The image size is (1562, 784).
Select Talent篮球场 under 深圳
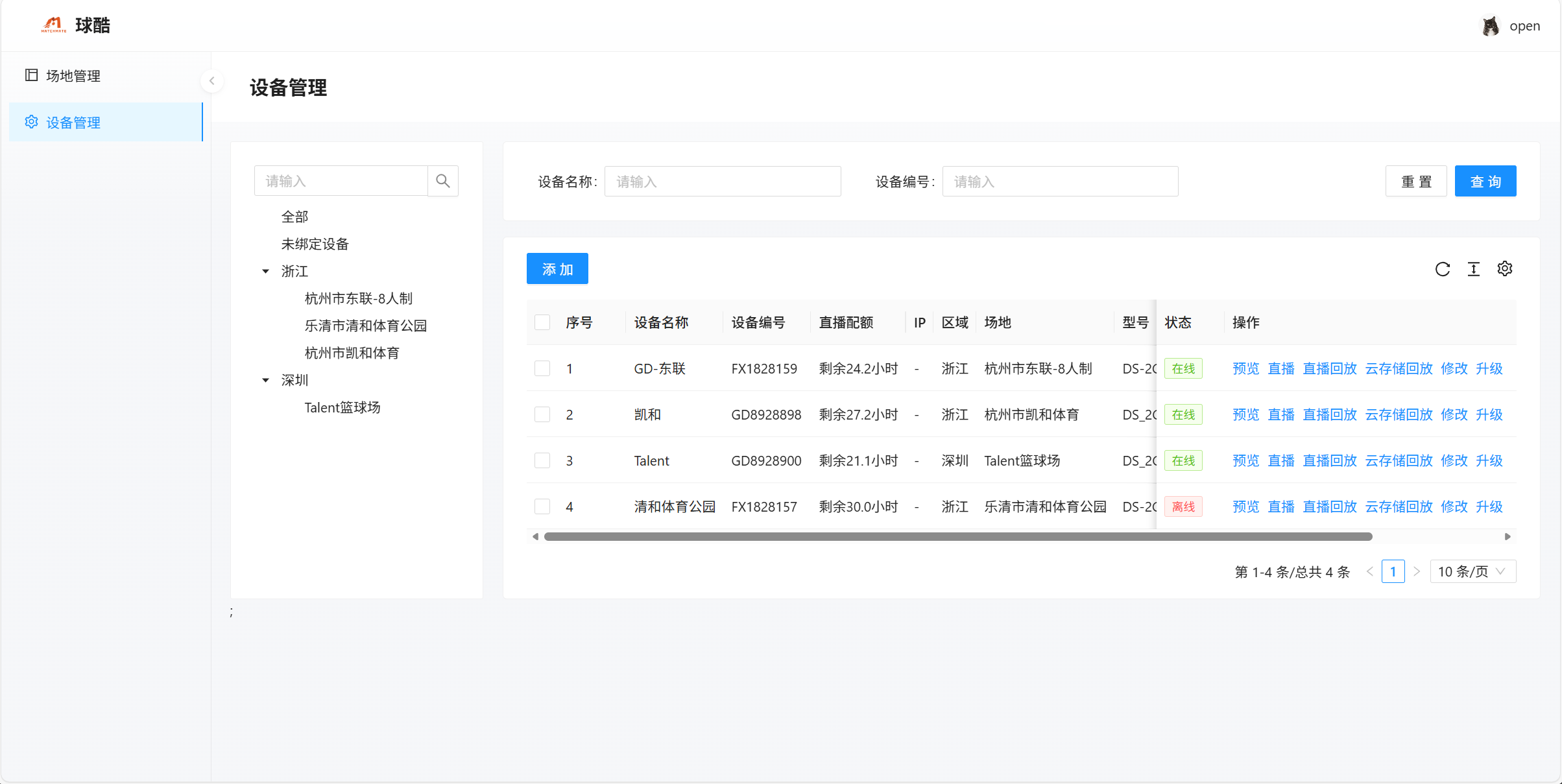point(342,407)
